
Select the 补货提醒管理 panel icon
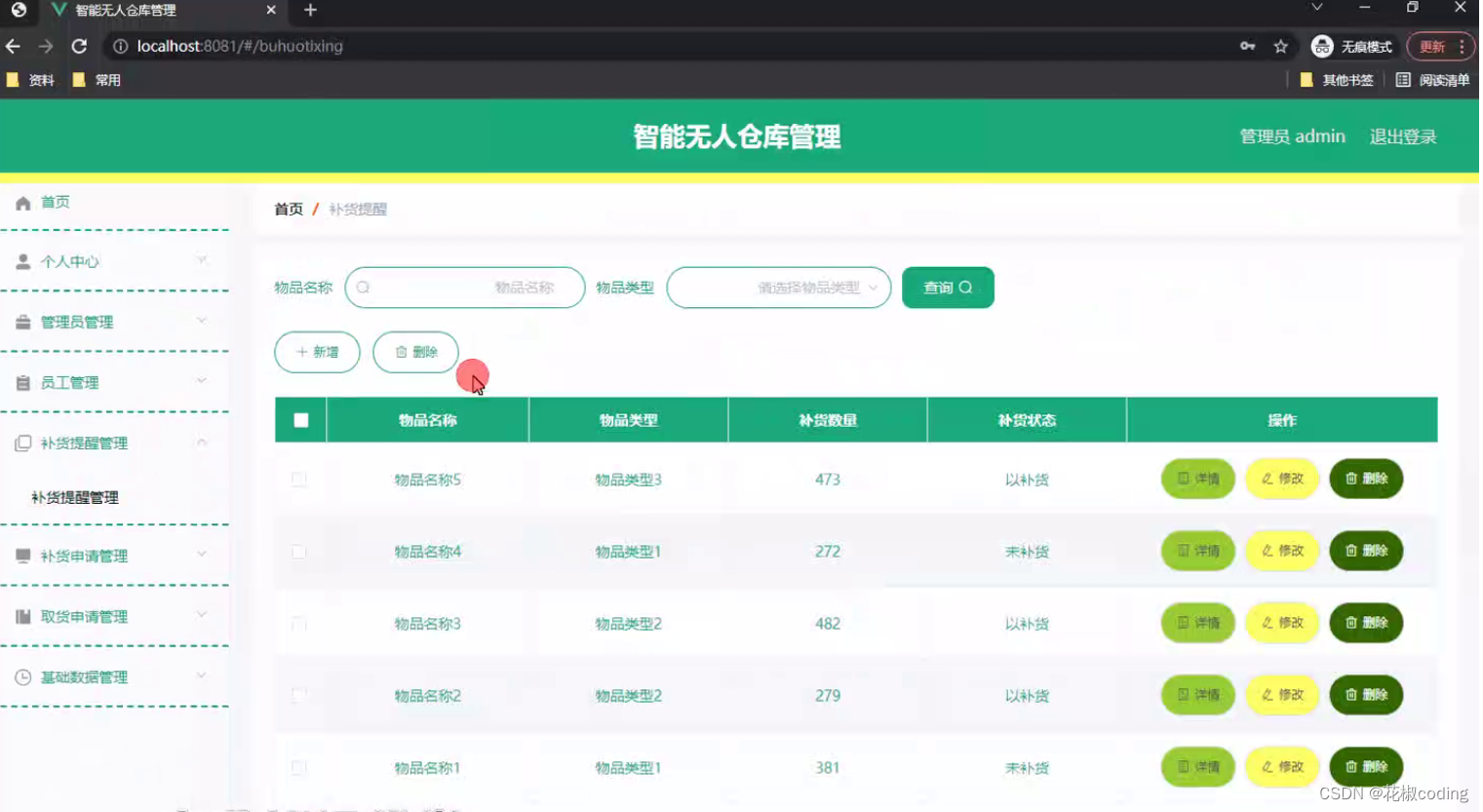coord(21,443)
